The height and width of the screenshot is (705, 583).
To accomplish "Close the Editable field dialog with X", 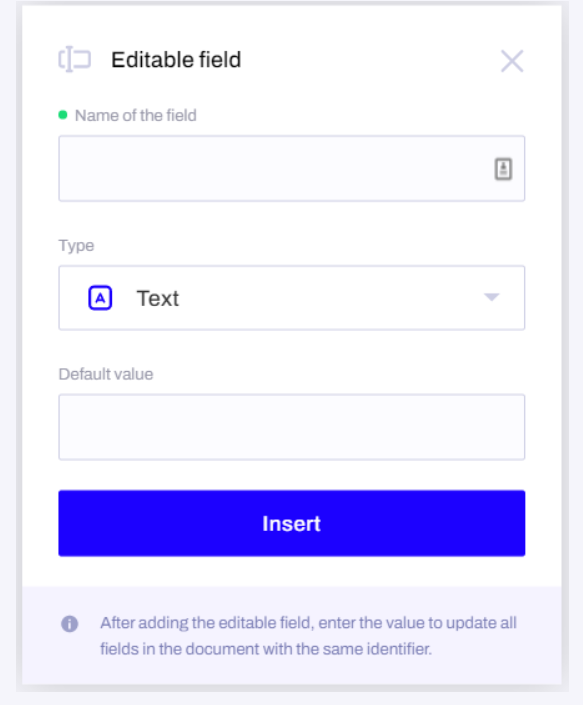I will (512, 61).
